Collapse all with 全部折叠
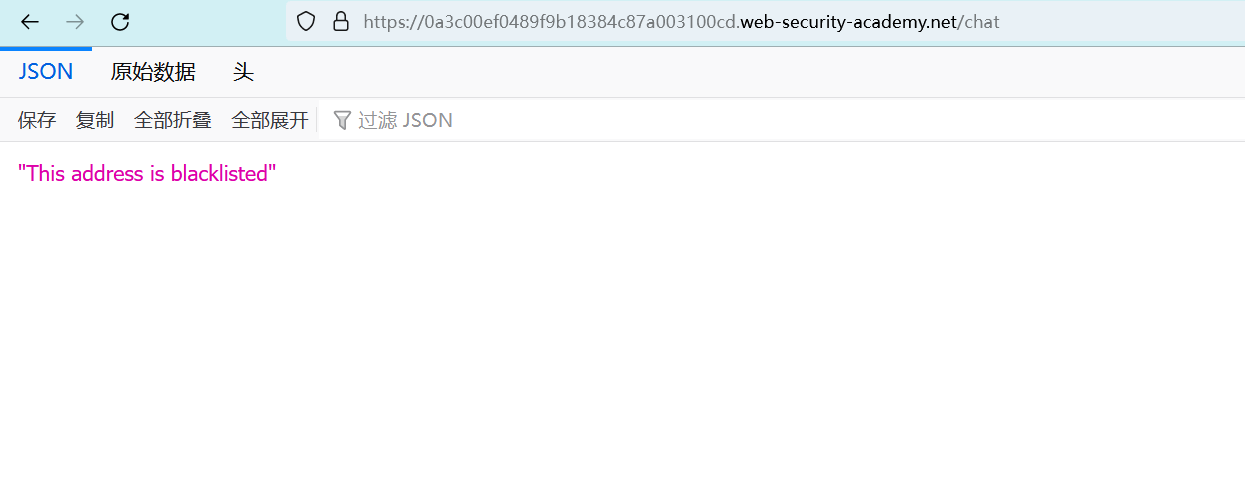The width and height of the screenshot is (1245, 480). [x=172, y=121]
